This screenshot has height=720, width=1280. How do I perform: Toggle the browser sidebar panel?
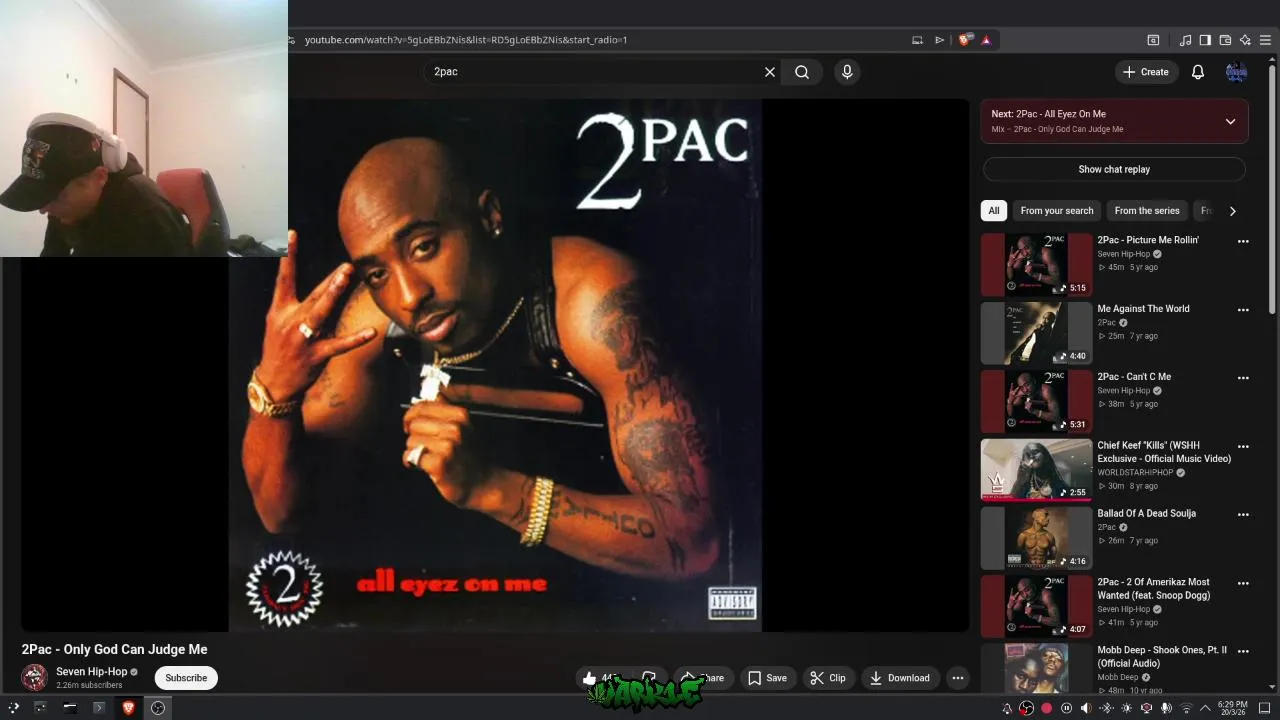1205,40
